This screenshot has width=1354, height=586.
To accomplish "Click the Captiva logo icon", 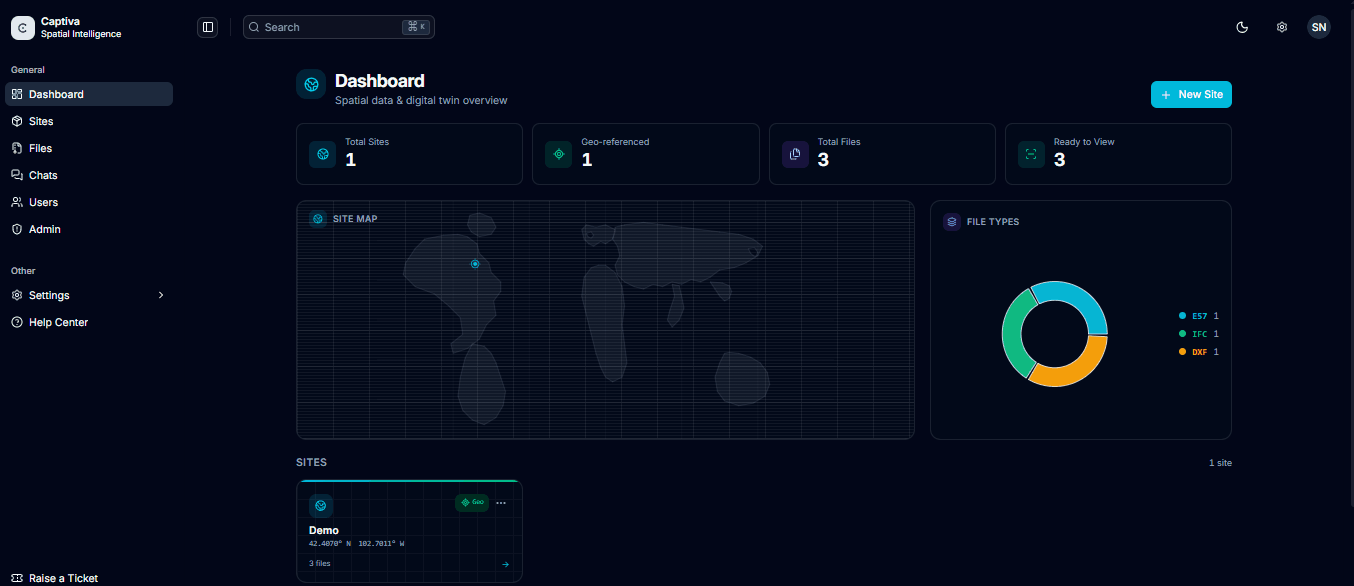I will 22,28.
